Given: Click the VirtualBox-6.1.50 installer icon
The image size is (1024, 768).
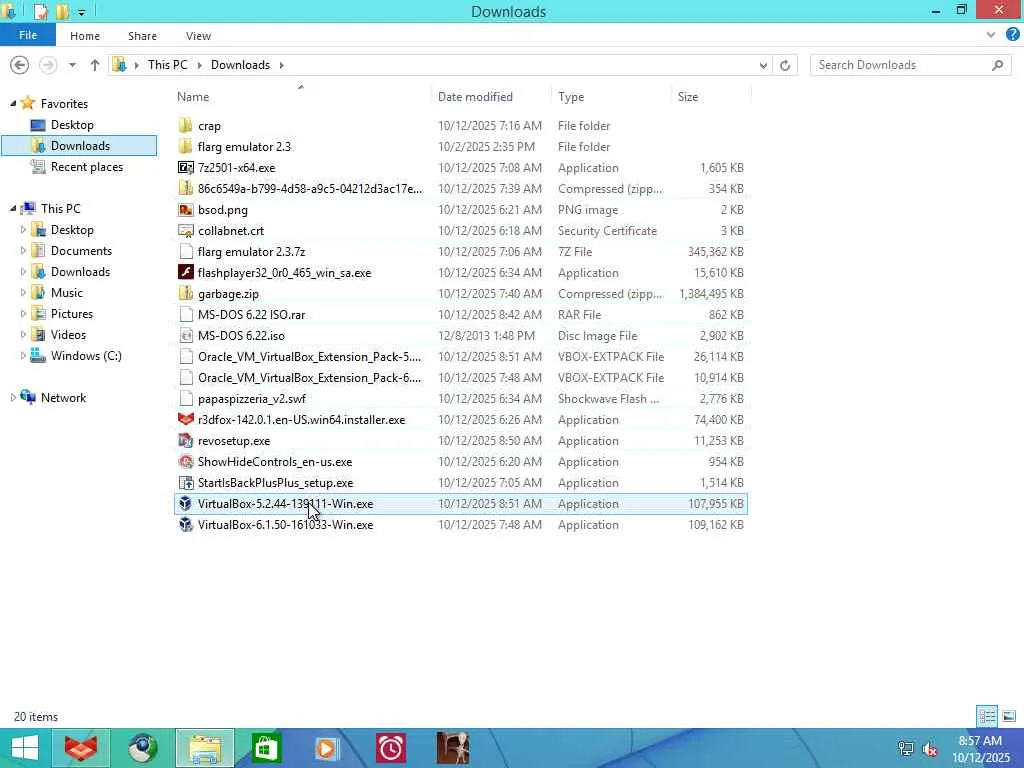Looking at the screenshot, I should pos(185,524).
